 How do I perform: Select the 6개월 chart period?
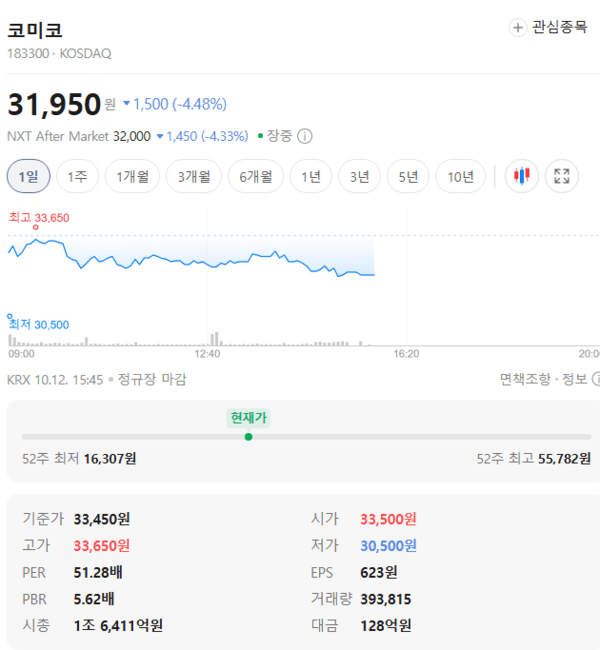[255, 176]
